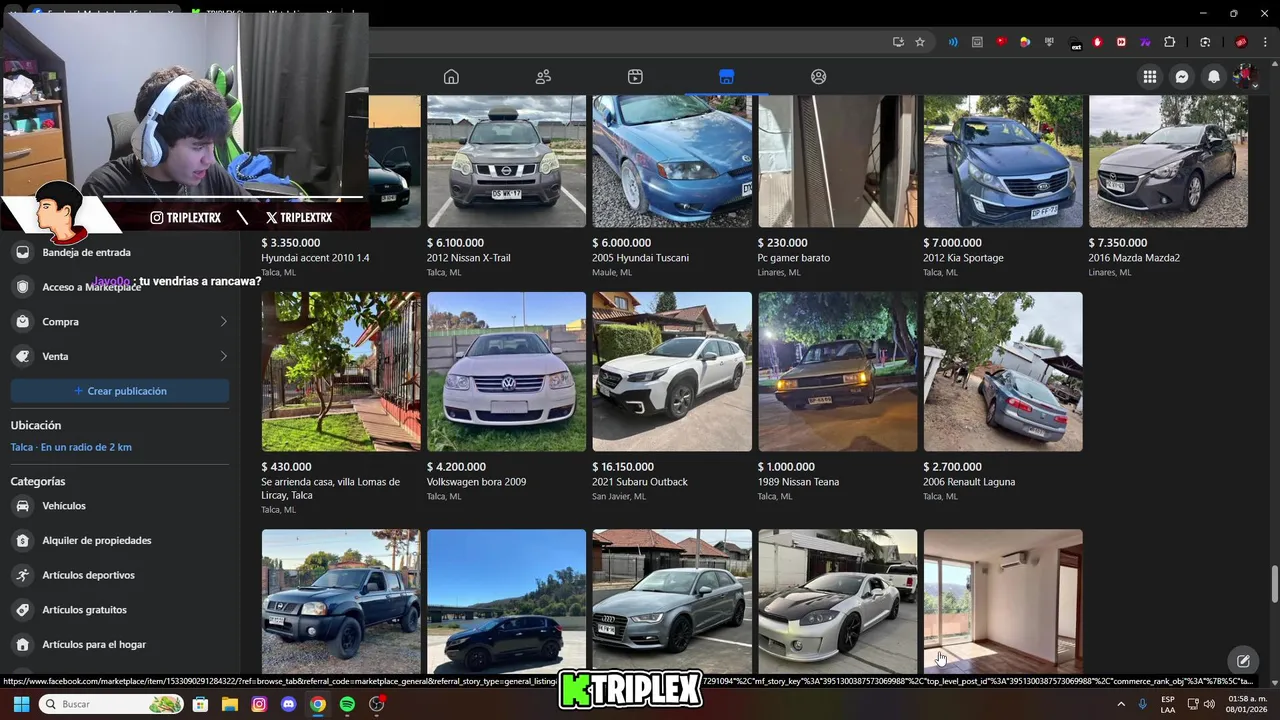Screen dimensions: 1280x720
Task: Select Artículos deportivos category icon
Action: click(22, 575)
